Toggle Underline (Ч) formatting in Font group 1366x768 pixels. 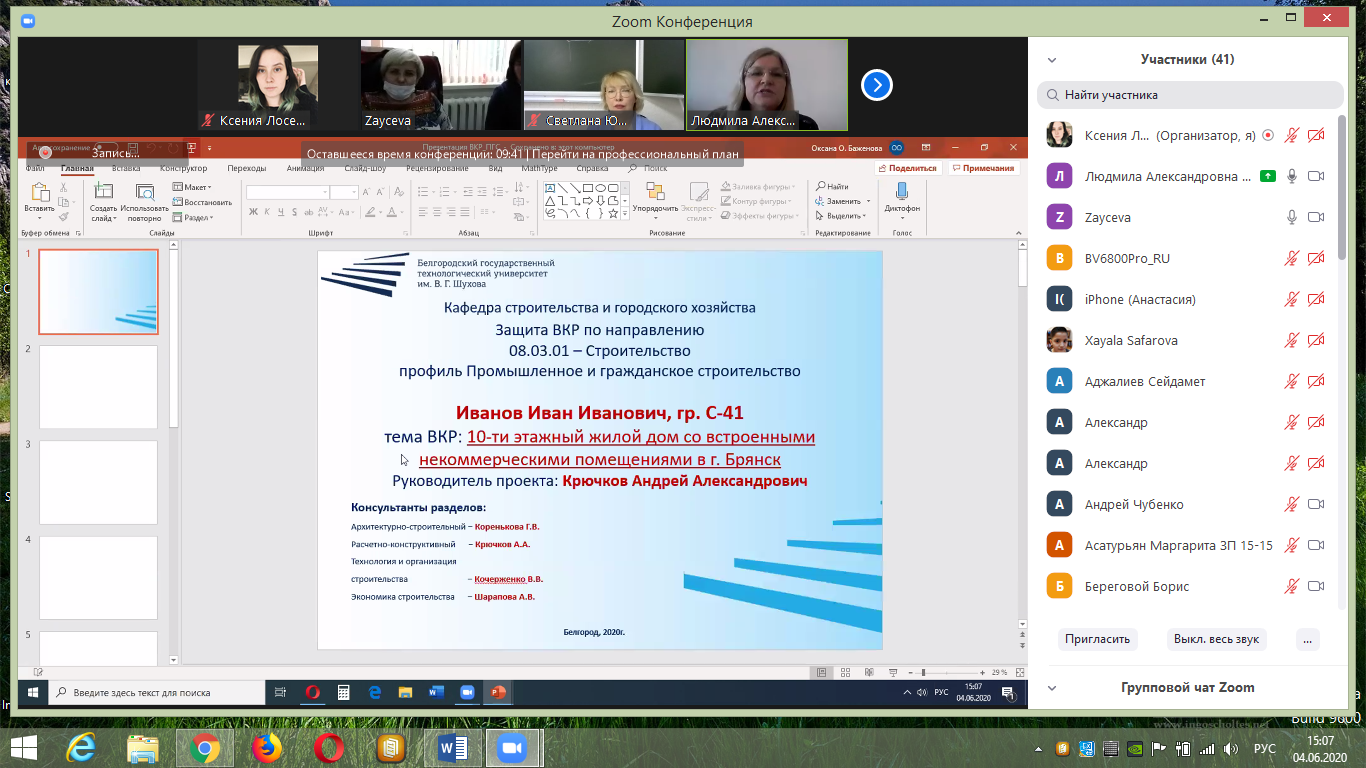pyautogui.click(x=280, y=212)
